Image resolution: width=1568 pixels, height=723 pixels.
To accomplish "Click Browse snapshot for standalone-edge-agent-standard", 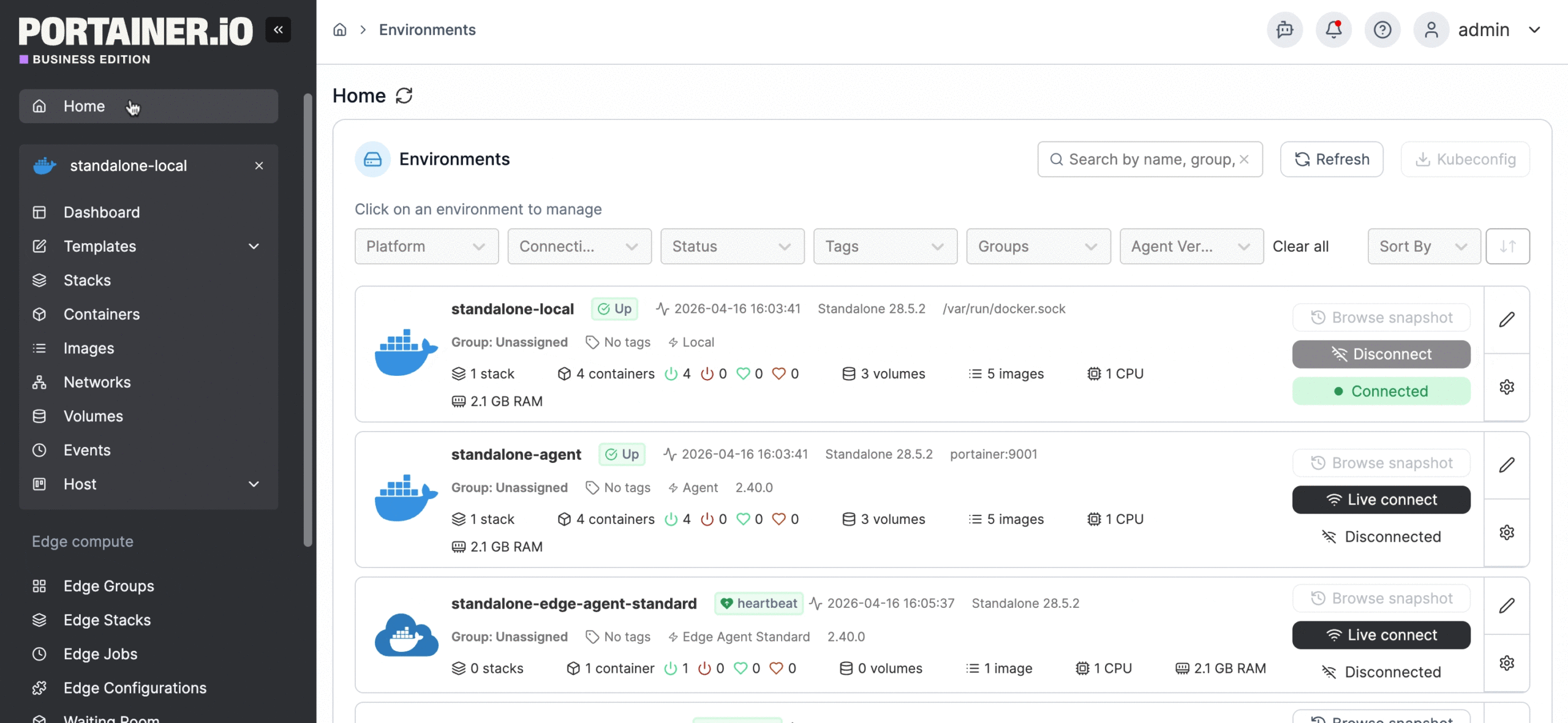I will pyautogui.click(x=1381, y=598).
